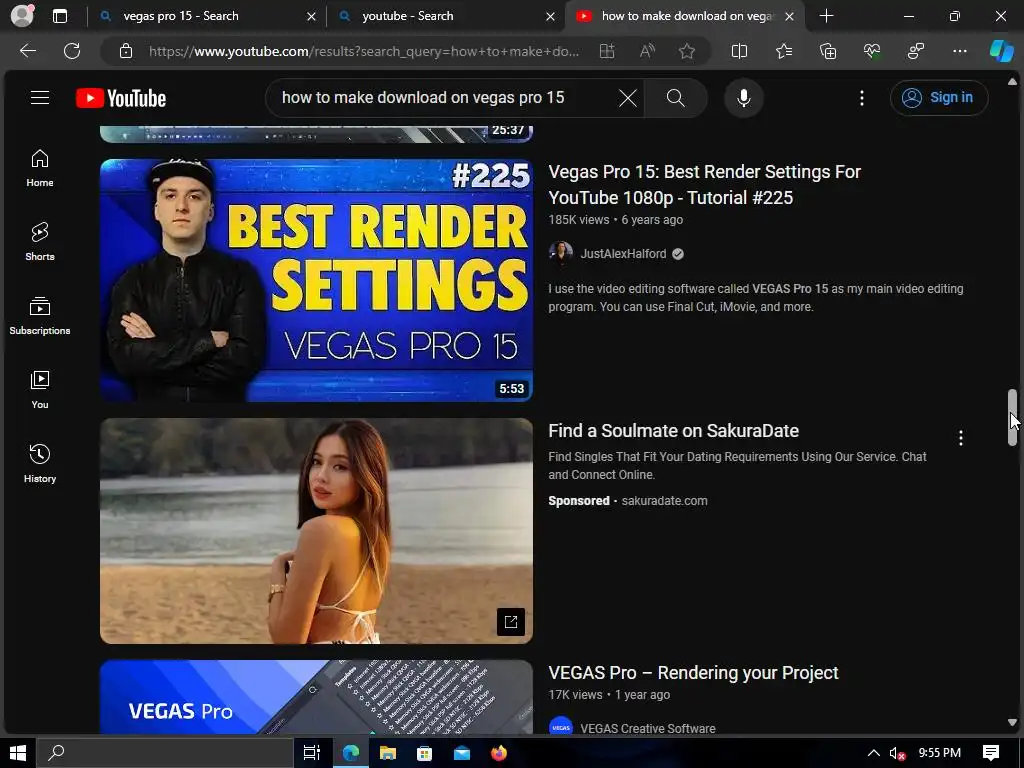Click the muted volume tray icon
1024x768 pixels.
pos(897,753)
